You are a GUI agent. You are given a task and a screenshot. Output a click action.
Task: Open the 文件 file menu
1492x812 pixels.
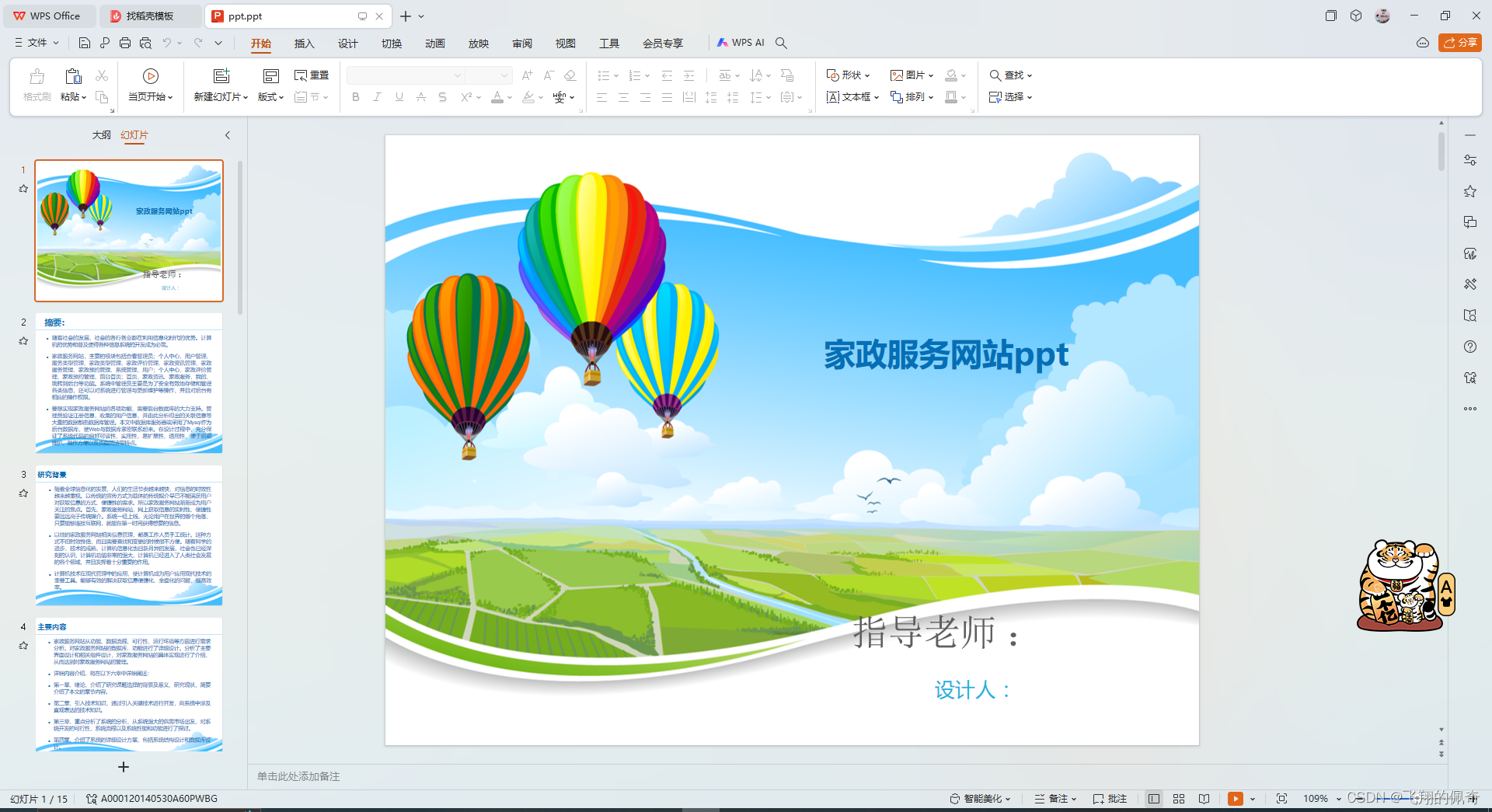[x=37, y=43]
